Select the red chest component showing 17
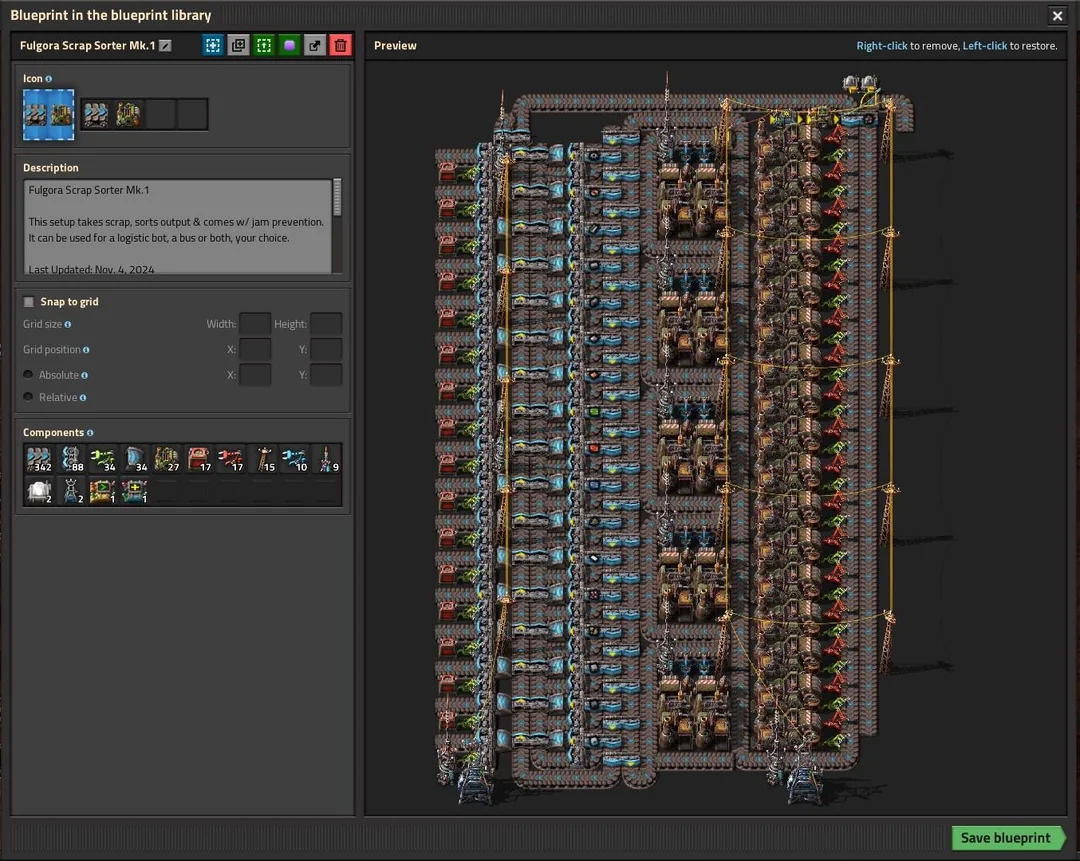This screenshot has width=1080, height=861. [x=199, y=459]
